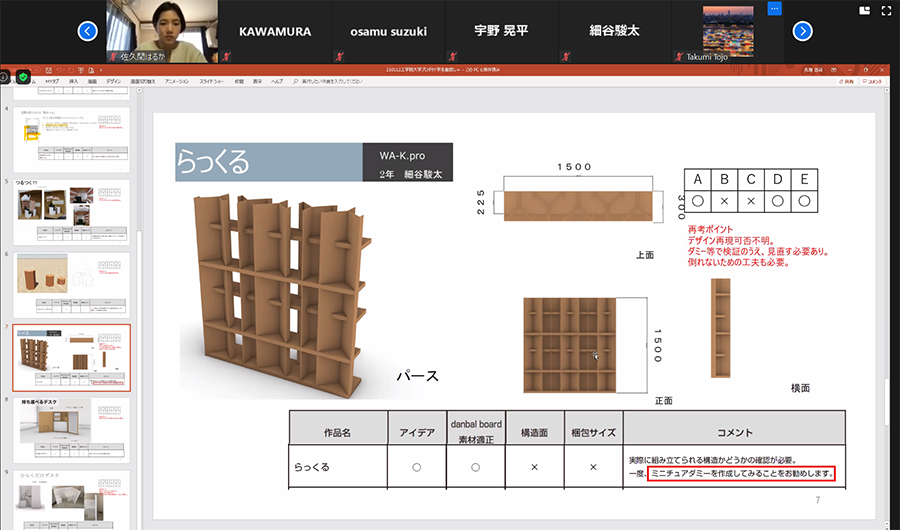This screenshot has height=530, width=900.
Task: Show next participants with right arrow
Action: tap(802, 31)
